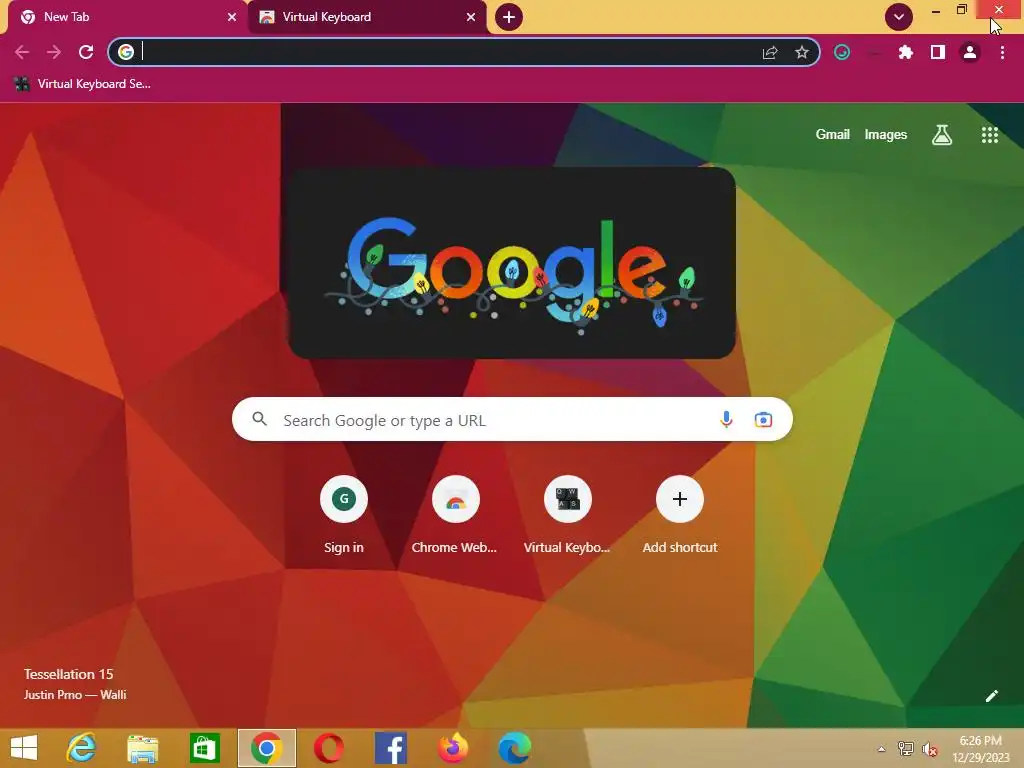
Task: Click the Google holiday lights doodle
Action: click(512, 263)
